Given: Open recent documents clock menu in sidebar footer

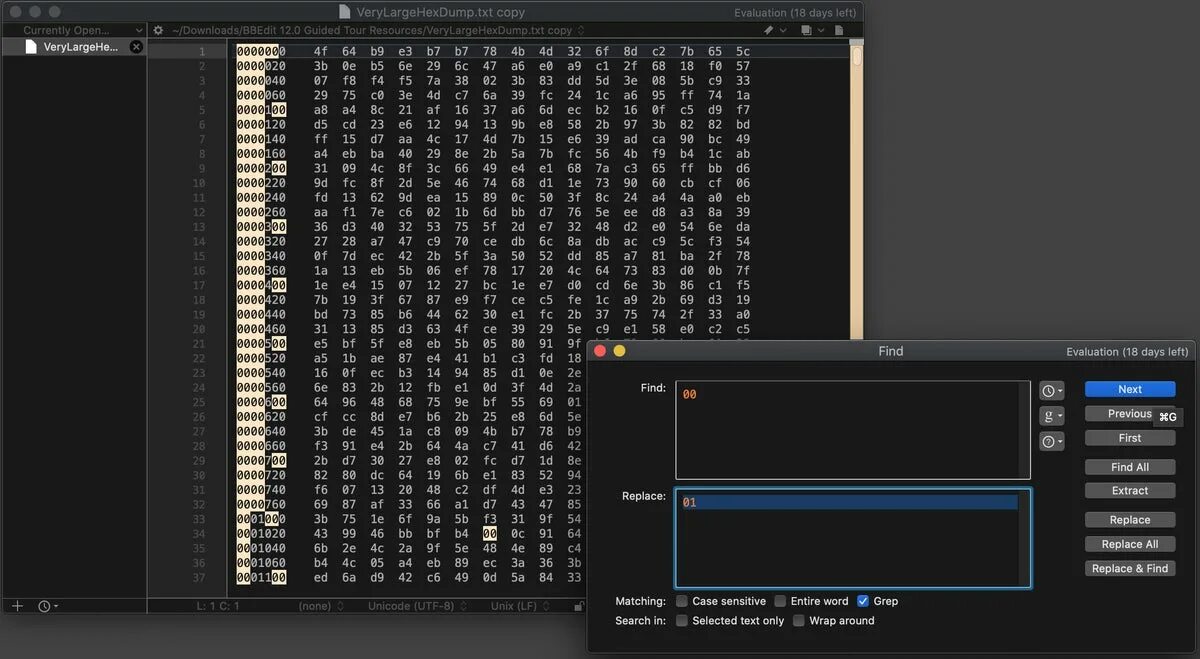Looking at the screenshot, I should click(48, 606).
